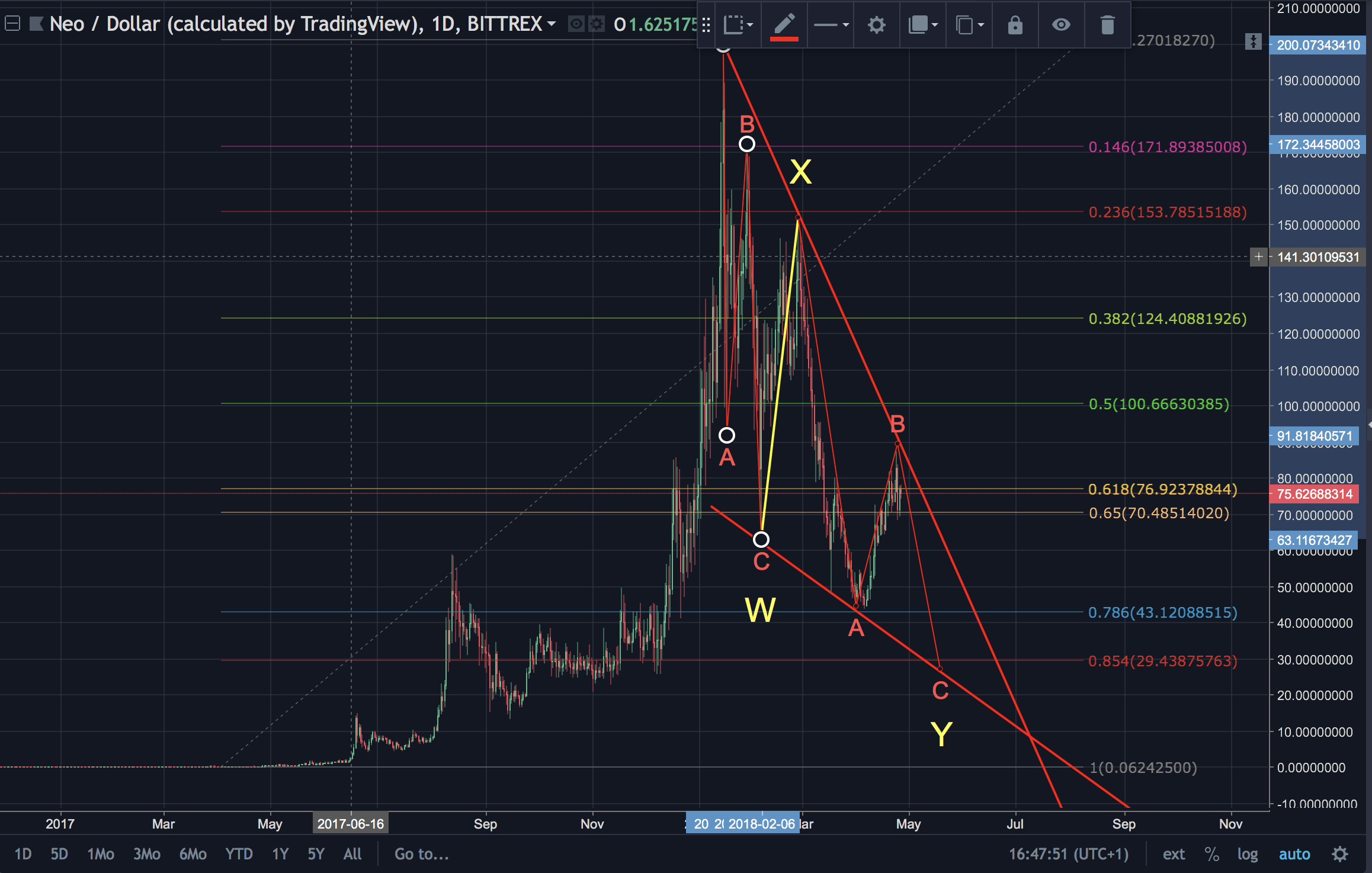Open the line style dropdown
This screenshot has width=1372, height=873.
pos(831,25)
